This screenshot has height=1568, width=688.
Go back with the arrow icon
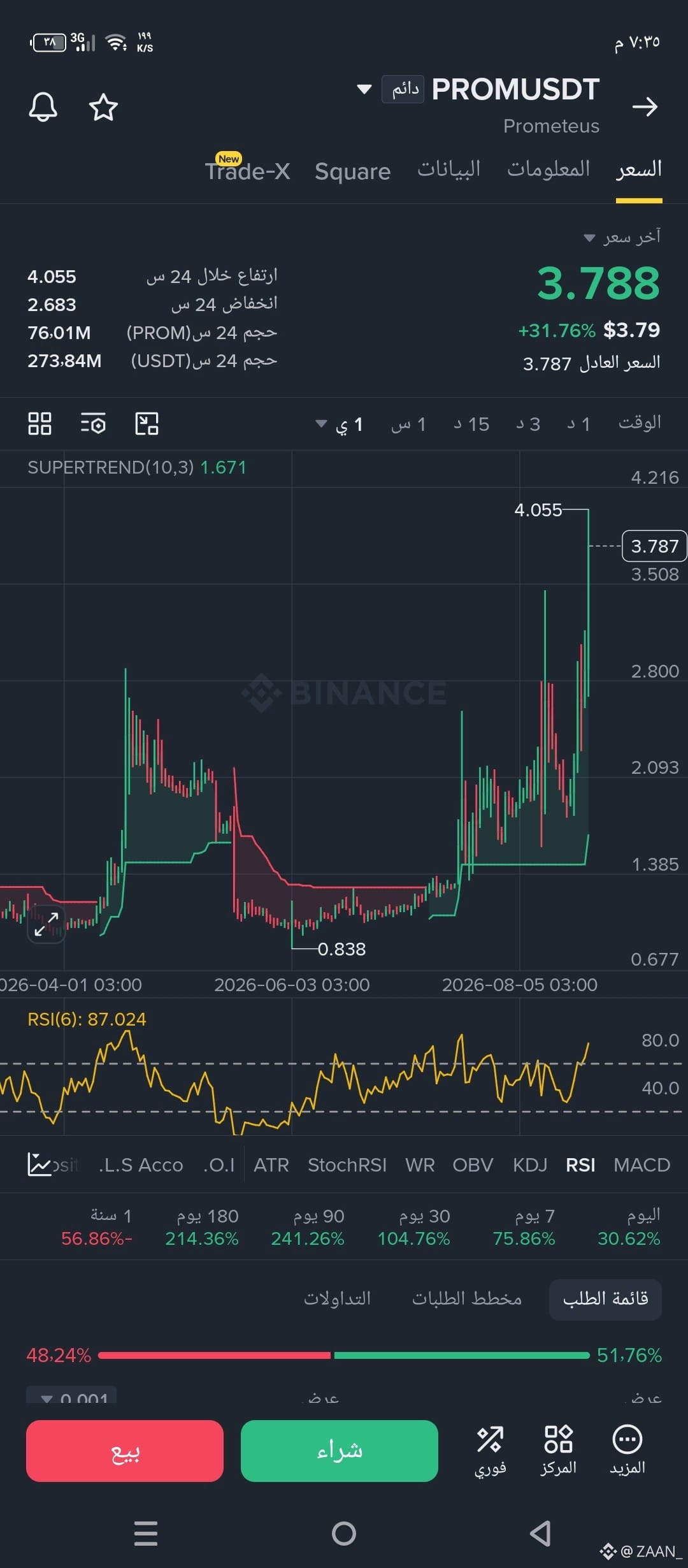[645, 106]
